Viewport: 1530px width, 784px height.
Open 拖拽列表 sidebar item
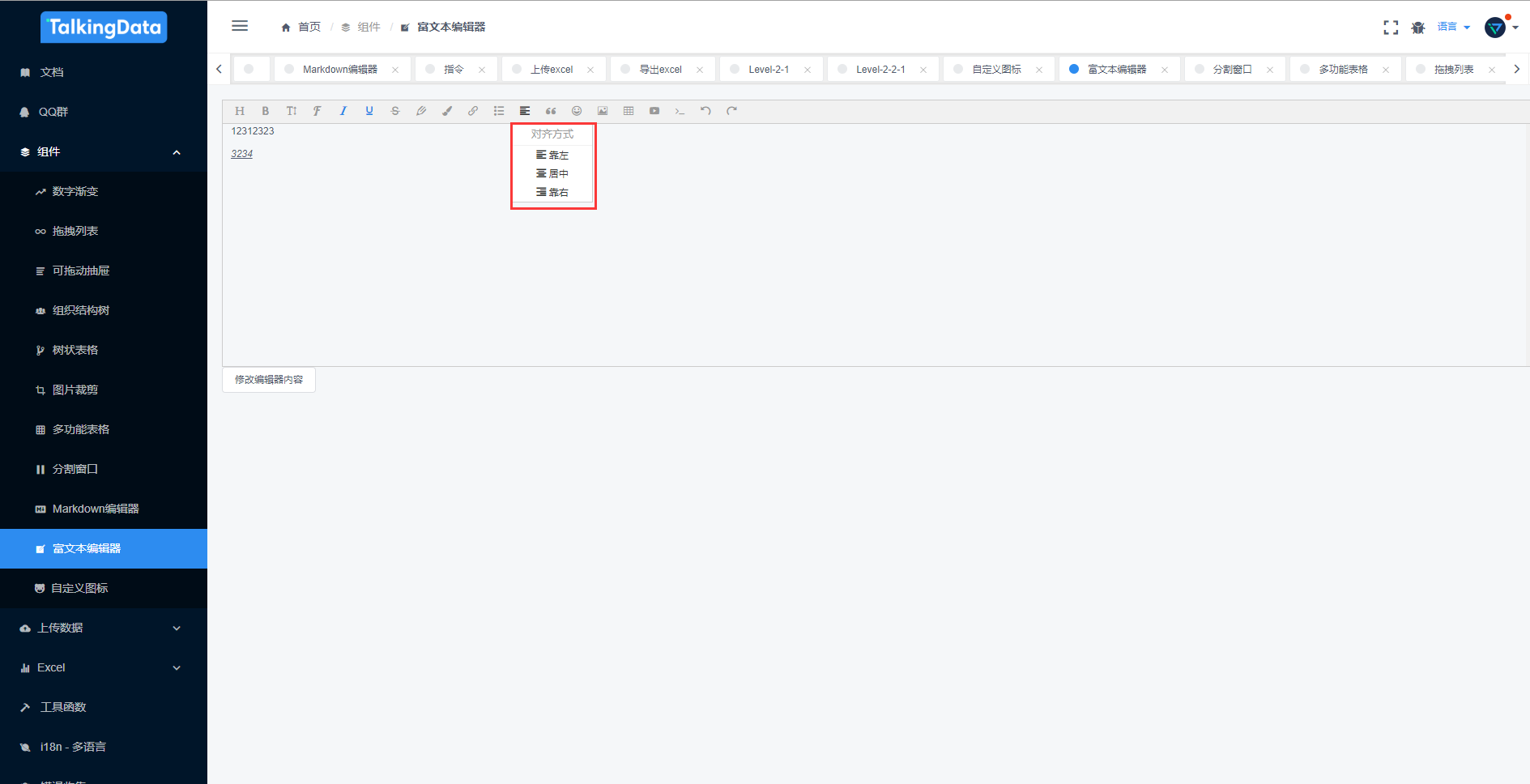click(x=104, y=231)
